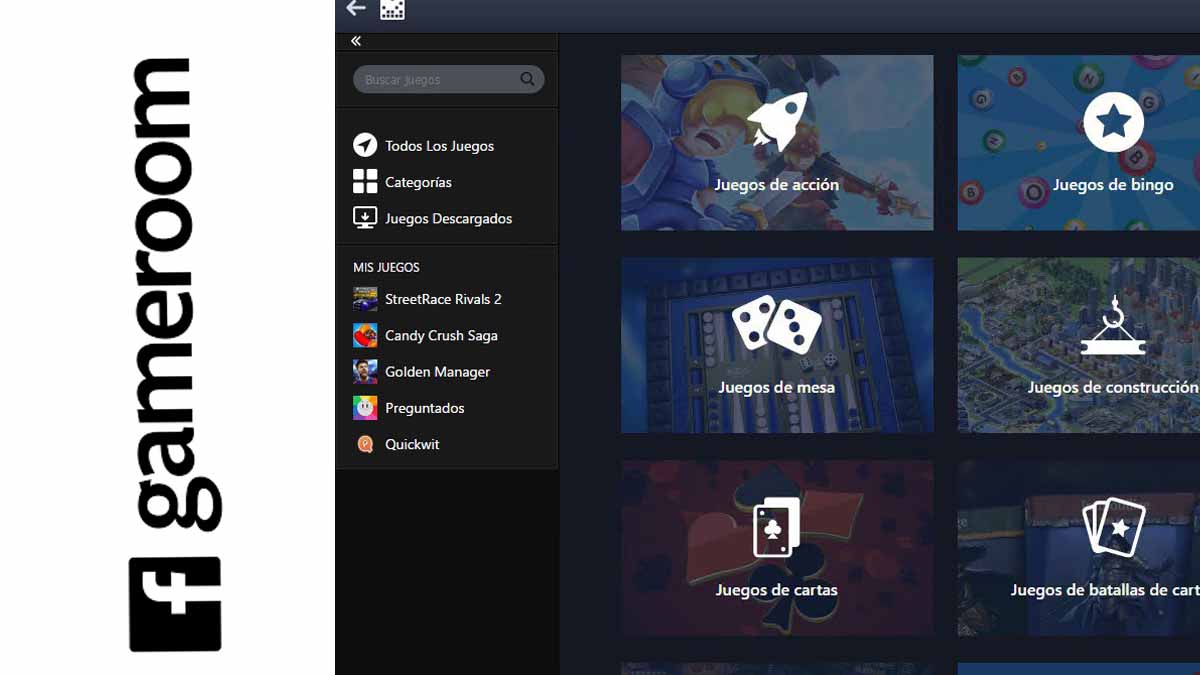The image size is (1200, 675).
Task: Select the Juegos de batallas de cartas label
Action: 1105,590
